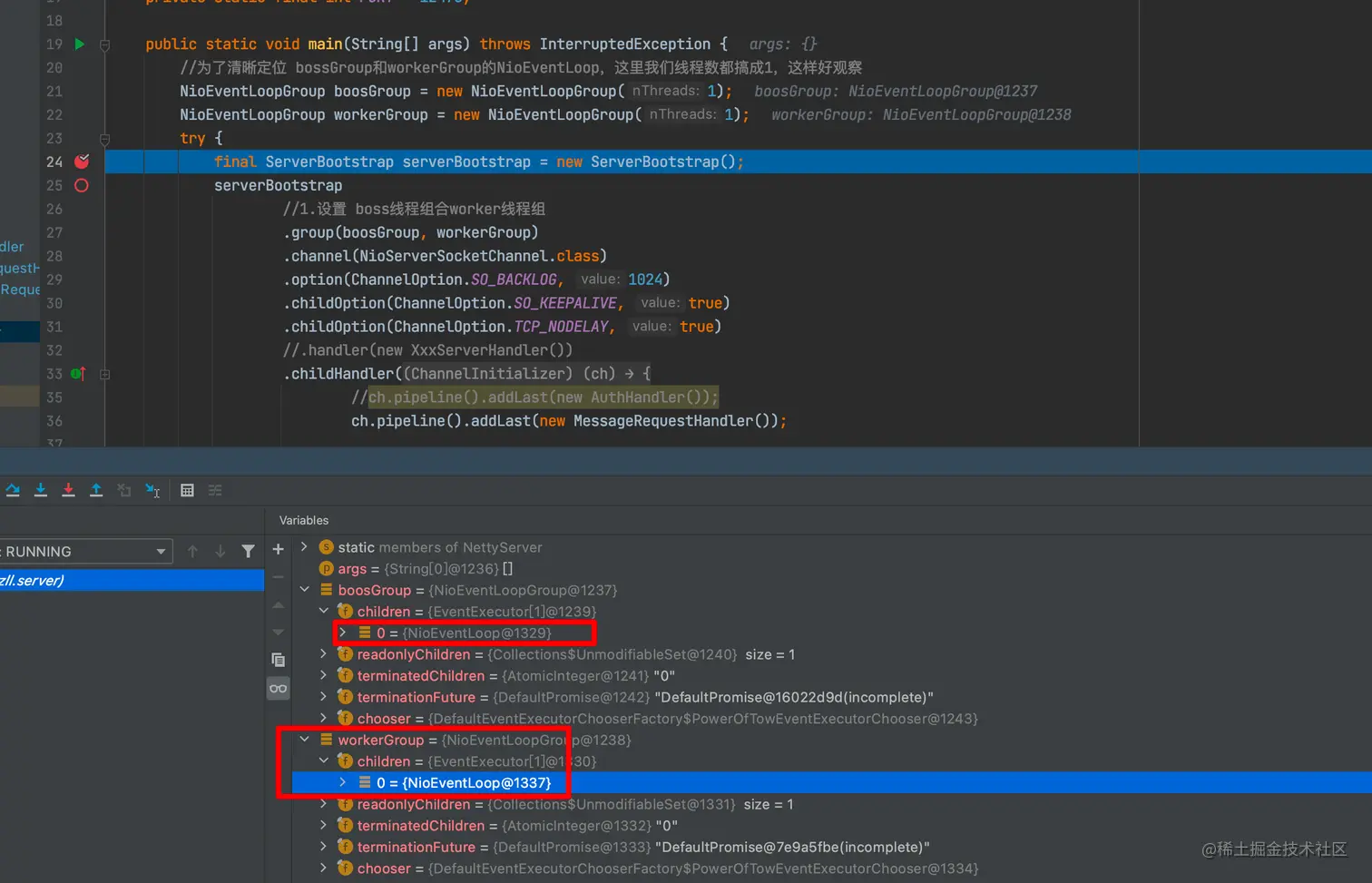Image resolution: width=1372 pixels, height=883 pixels.
Task: Click 'NioServerSocketChannel' in the .channel call
Action: (454, 256)
